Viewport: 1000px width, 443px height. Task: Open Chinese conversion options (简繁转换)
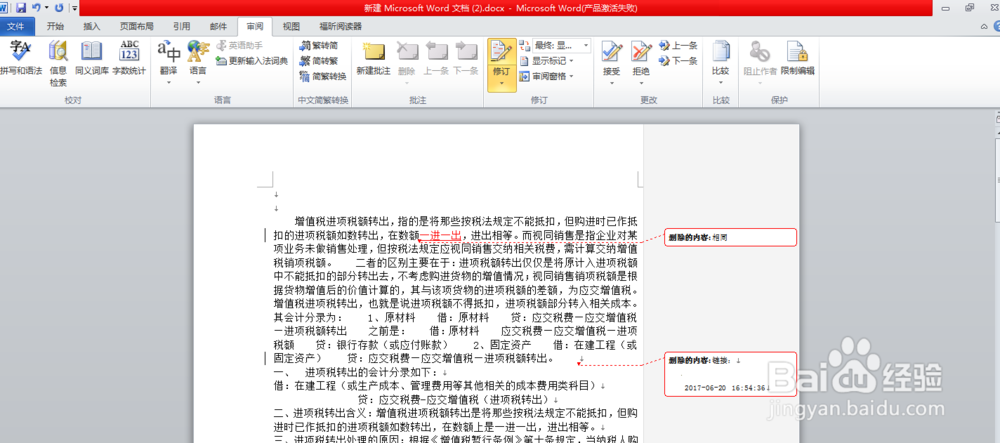(323, 76)
